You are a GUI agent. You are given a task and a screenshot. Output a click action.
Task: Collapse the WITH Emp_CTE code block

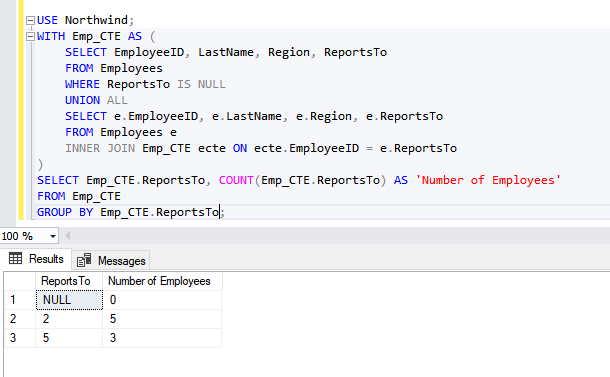pyautogui.click(x=30, y=37)
